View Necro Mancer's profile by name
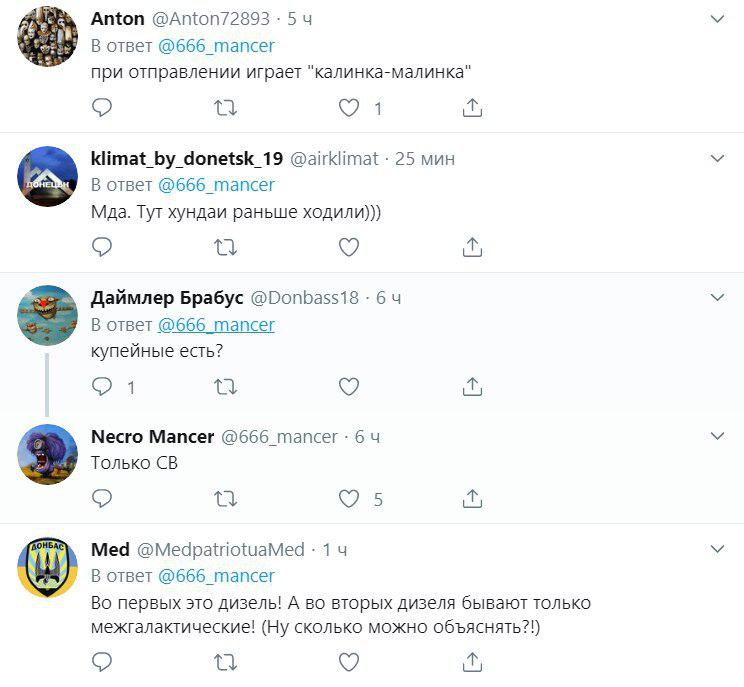Image resolution: width=744 pixels, height=687 pixels. point(152,437)
